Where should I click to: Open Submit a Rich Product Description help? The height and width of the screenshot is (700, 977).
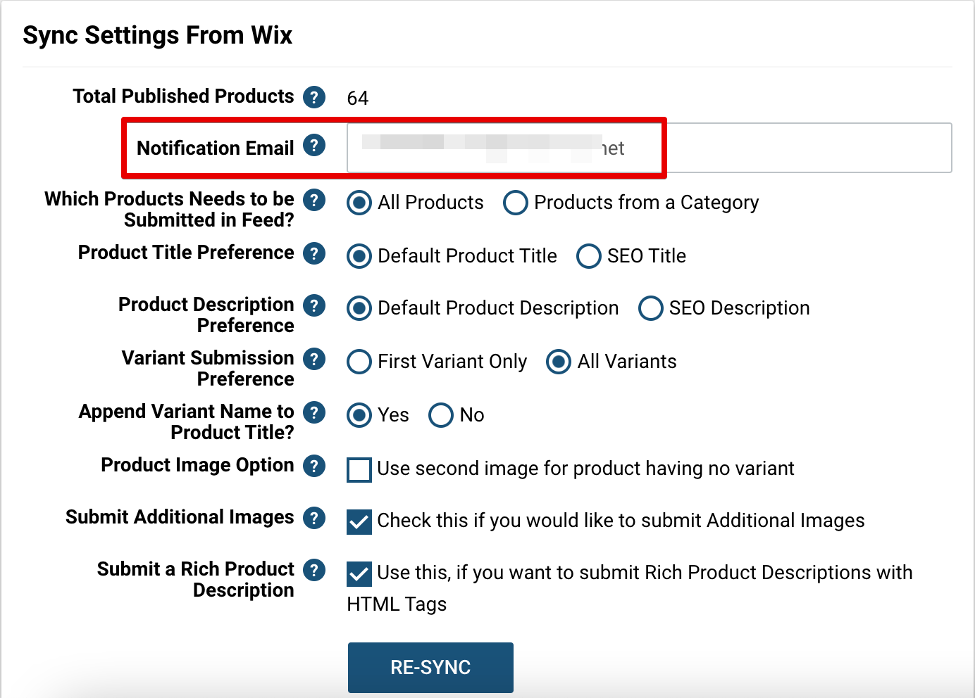[314, 570]
